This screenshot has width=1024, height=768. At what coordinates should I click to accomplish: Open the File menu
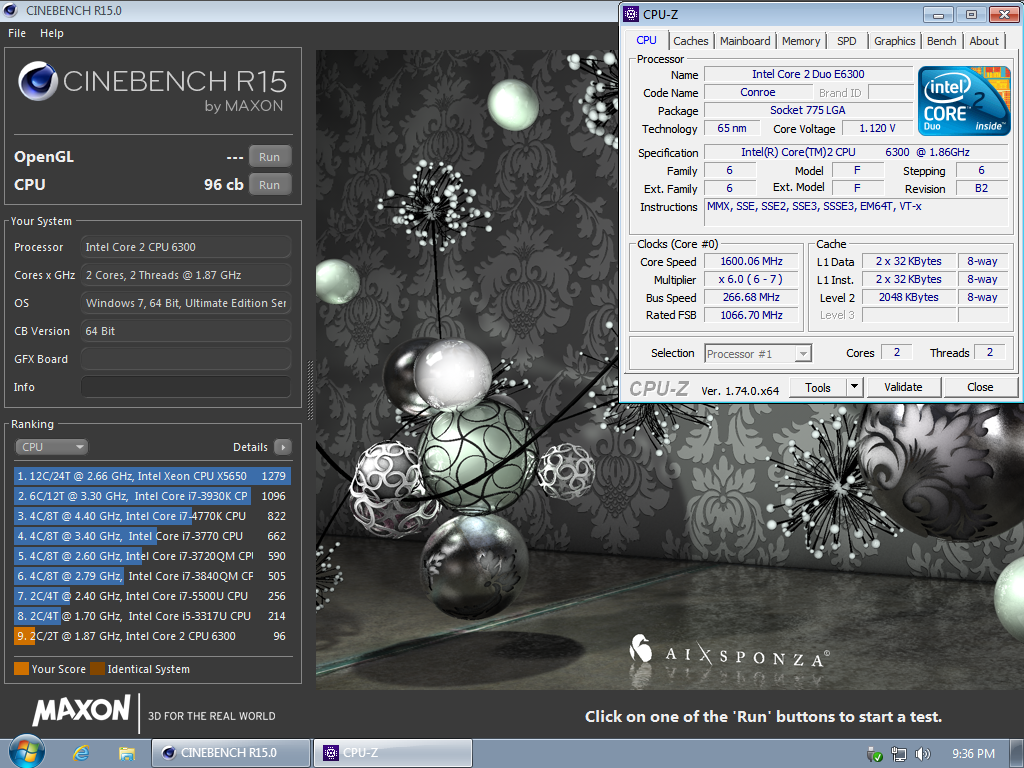(17, 33)
